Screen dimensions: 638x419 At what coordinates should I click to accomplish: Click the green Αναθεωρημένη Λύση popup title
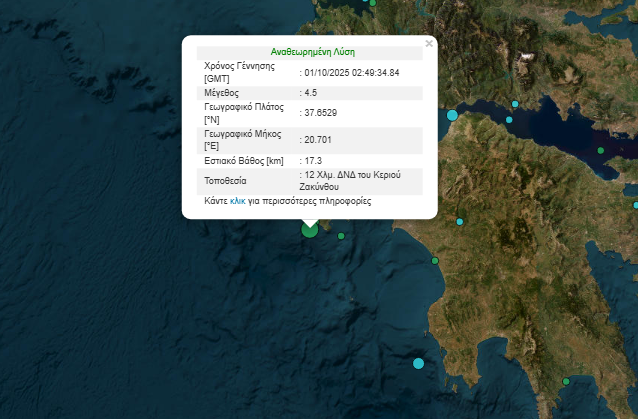[x=312, y=52]
